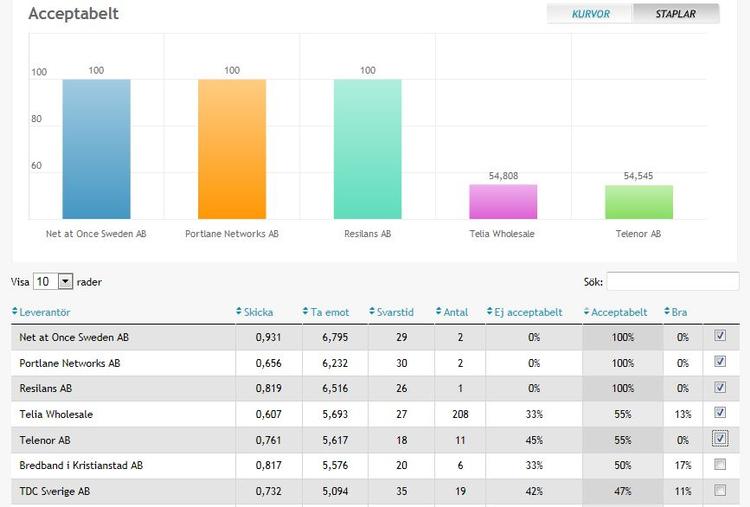Image resolution: width=750 pixels, height=507 pixels.
Task: Click Bra value 17%
Action: [683, 465]
